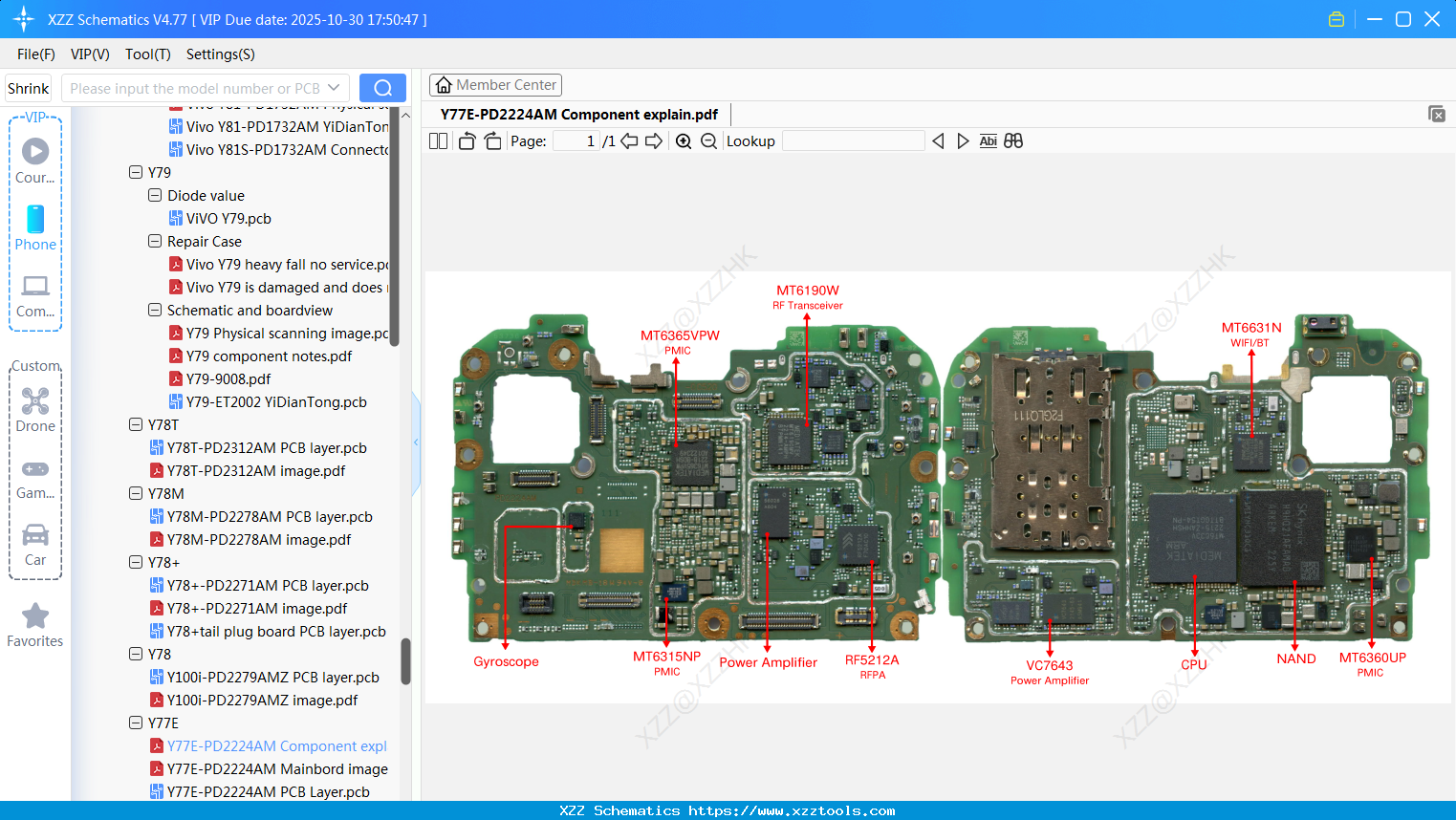This screenshot has width=1456, height=820.
Task: Click the page number input field
Action: click(x=575, y=140)
